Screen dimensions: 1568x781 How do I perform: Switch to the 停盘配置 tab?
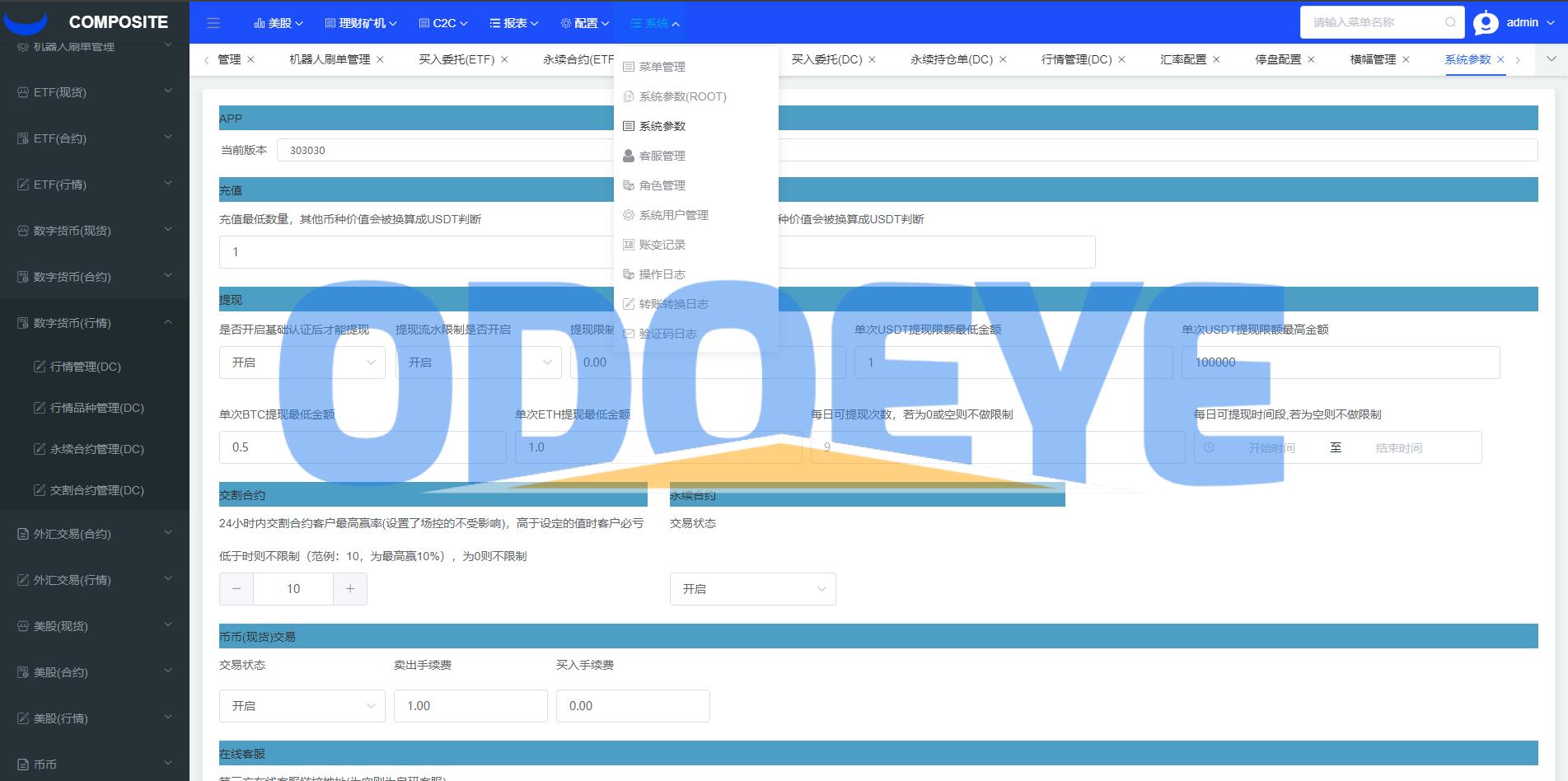(1278, 59)
